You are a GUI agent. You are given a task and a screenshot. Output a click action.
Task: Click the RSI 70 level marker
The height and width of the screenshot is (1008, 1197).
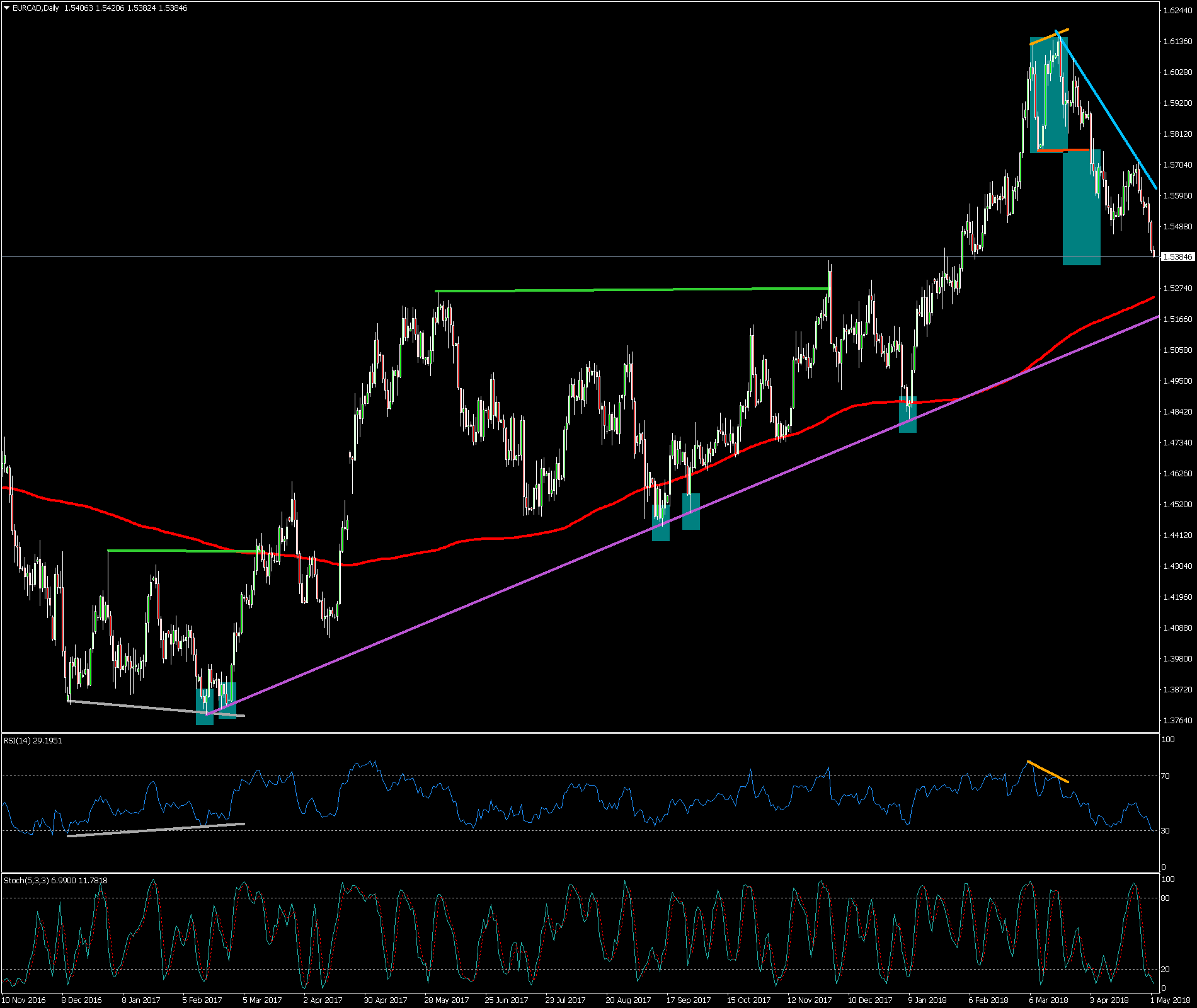1165,776
